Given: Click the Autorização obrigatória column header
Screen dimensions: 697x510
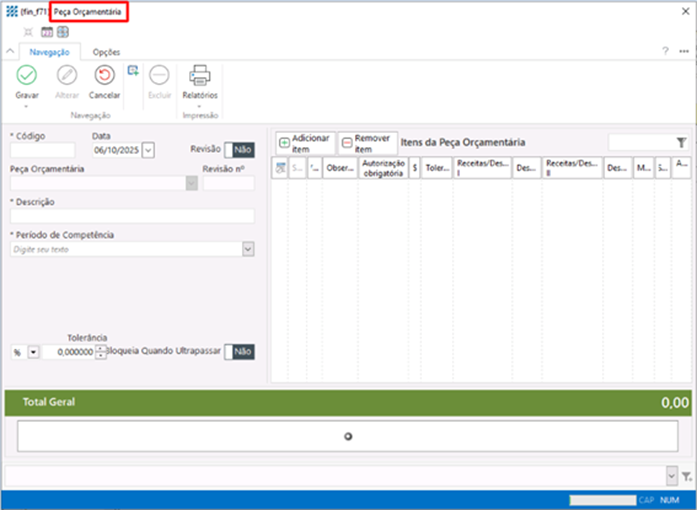Looking at the screenshot, I should (x=383, y=168).
